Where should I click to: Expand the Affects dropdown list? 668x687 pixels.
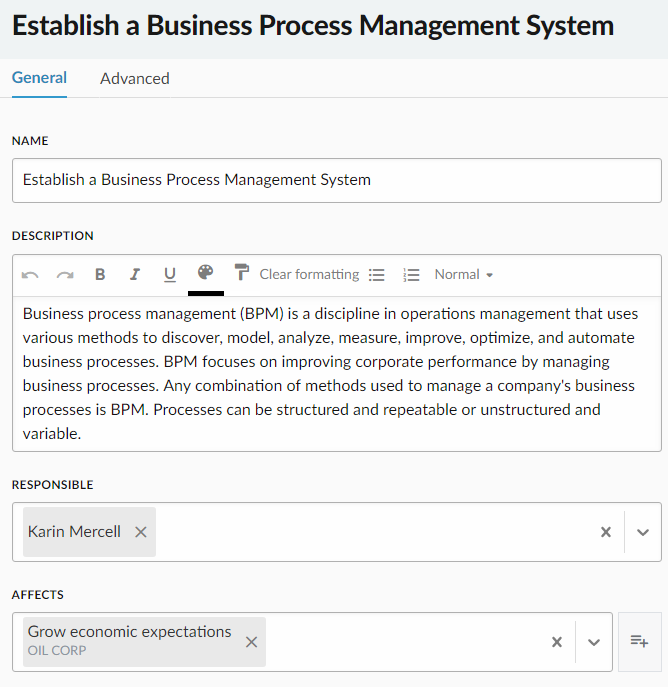(594, 642)
